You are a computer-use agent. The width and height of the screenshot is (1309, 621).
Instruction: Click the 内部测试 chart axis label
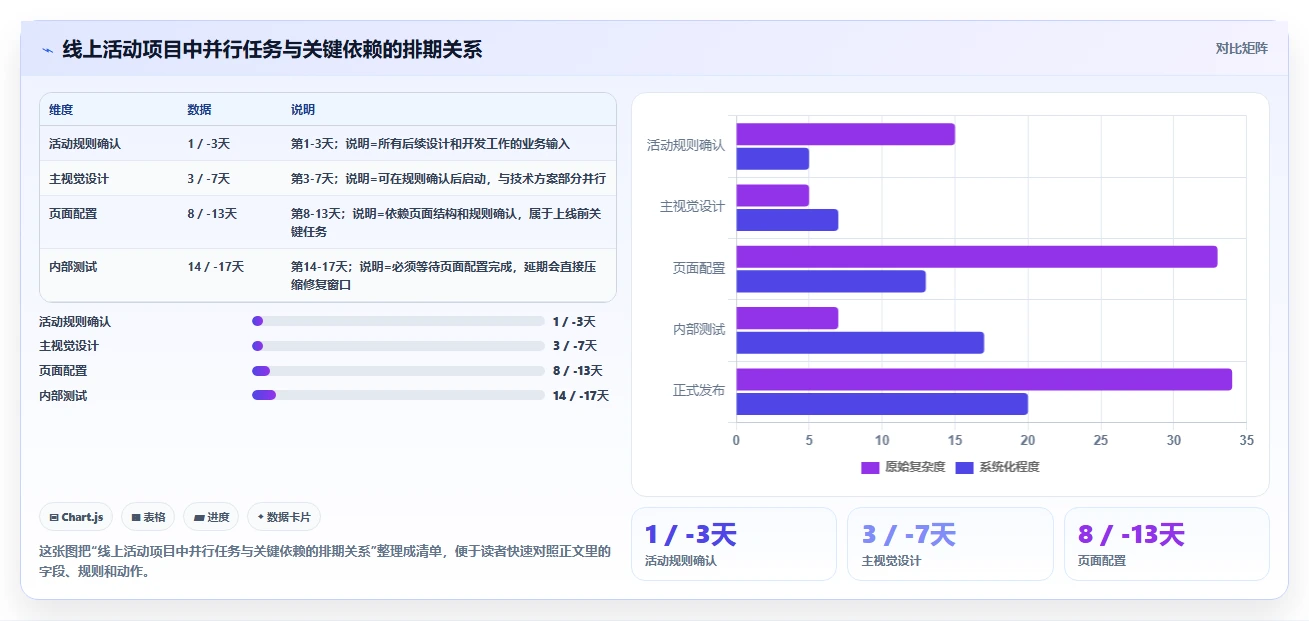699,329
